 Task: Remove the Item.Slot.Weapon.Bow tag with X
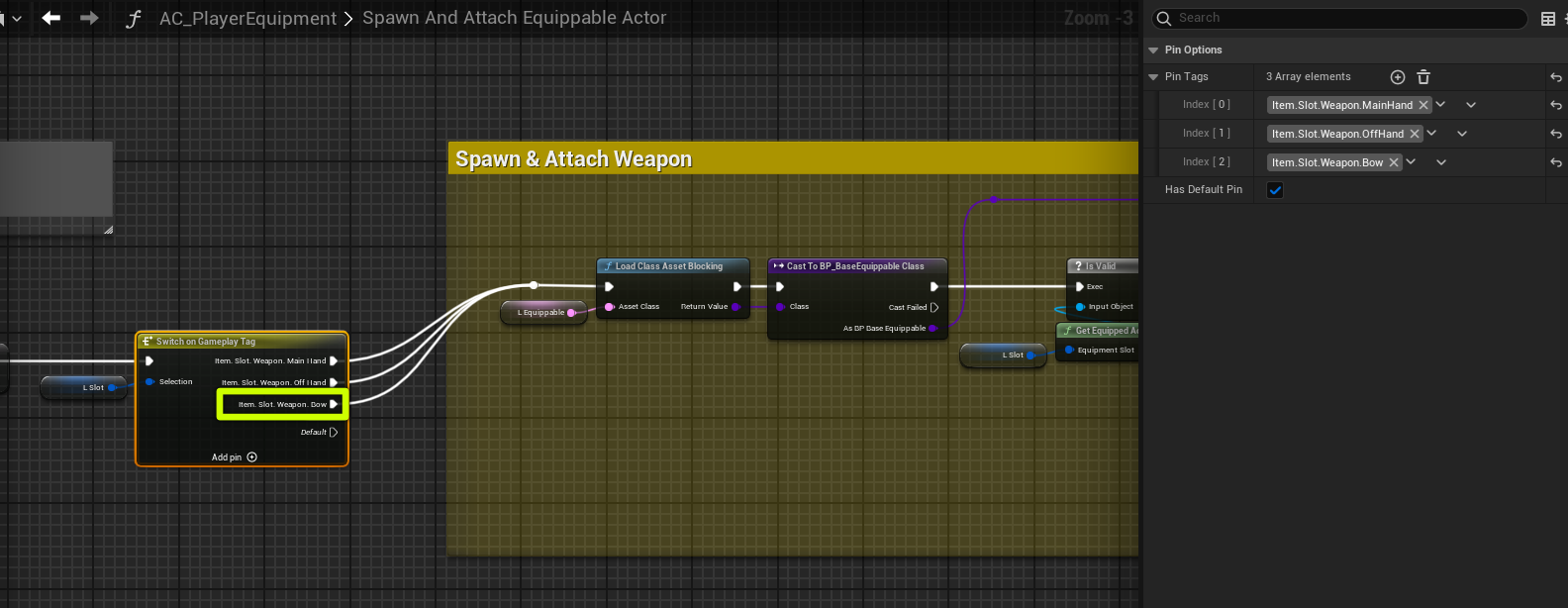click(1394, 162)
